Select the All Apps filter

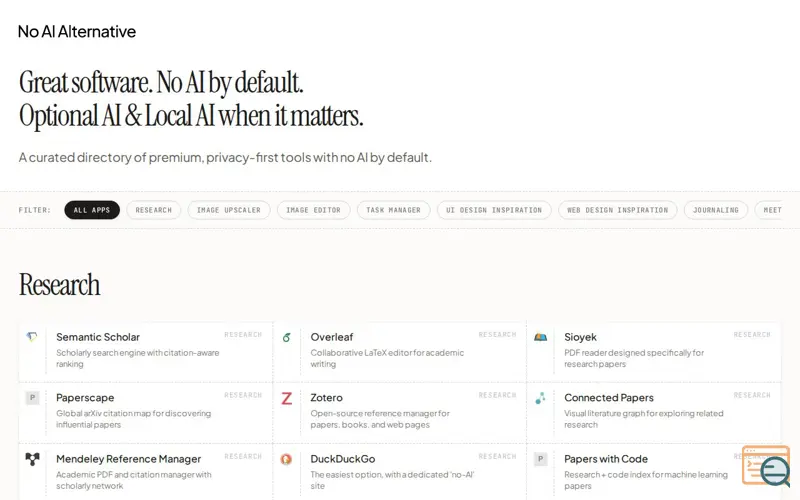(x=92, y=210)
